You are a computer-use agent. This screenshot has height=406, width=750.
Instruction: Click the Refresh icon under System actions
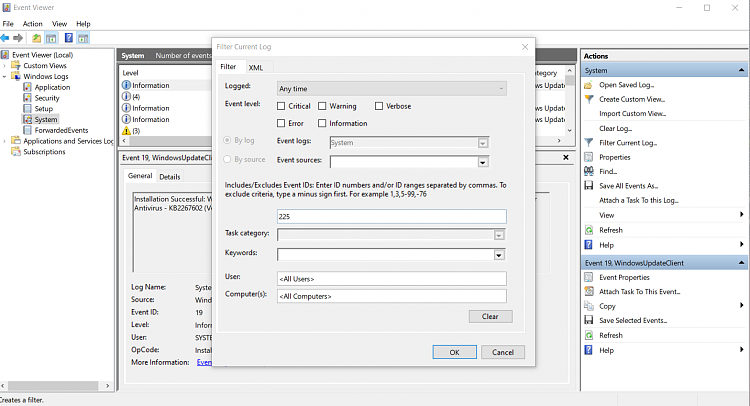(589, 230)
